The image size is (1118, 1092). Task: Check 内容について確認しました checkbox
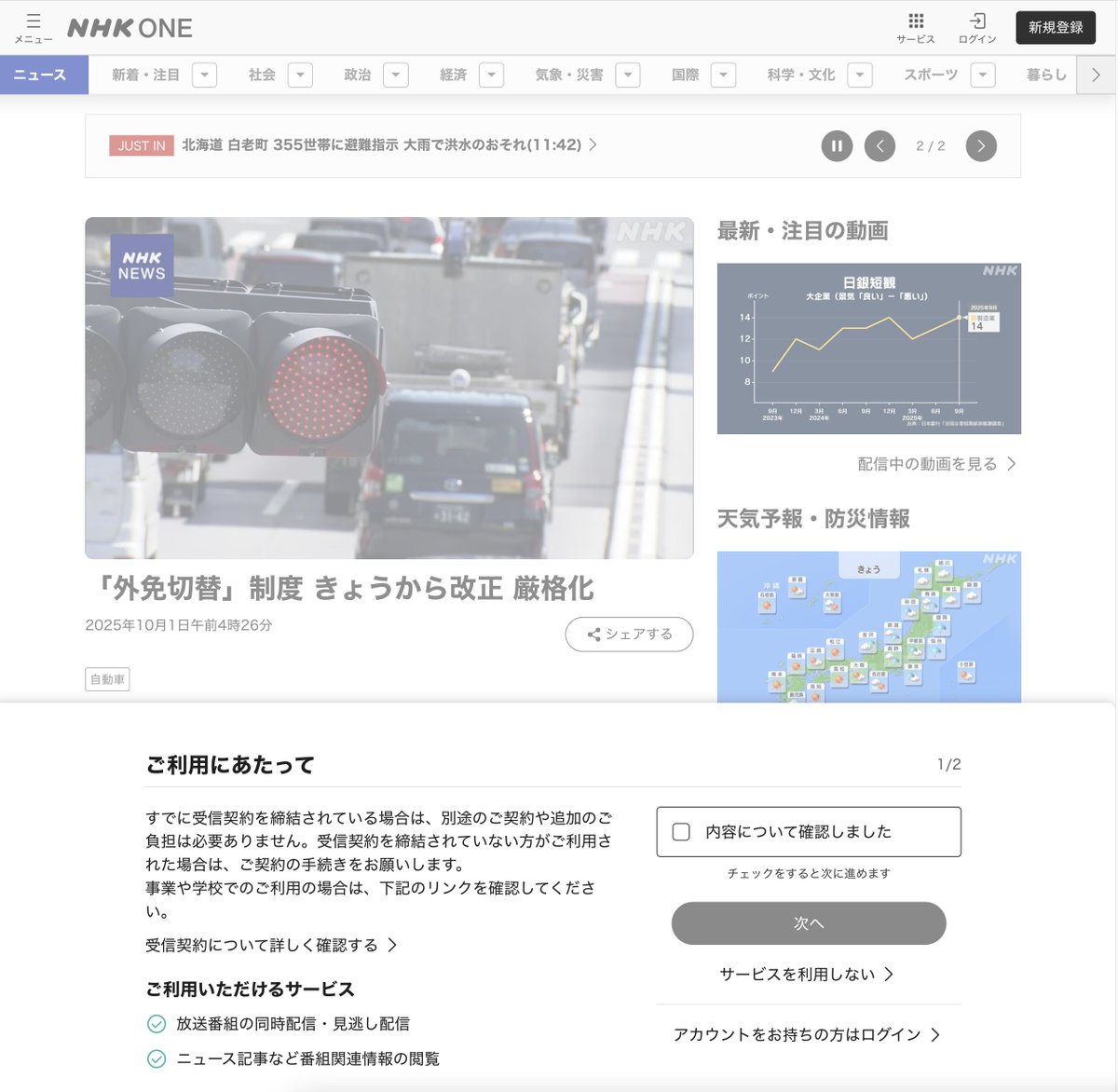point(681,831)
